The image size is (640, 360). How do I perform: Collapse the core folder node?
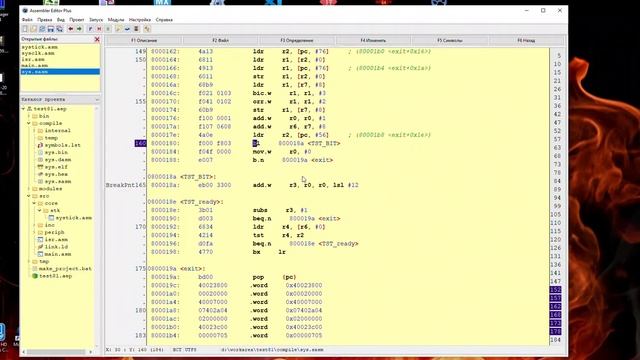(34, 203)
